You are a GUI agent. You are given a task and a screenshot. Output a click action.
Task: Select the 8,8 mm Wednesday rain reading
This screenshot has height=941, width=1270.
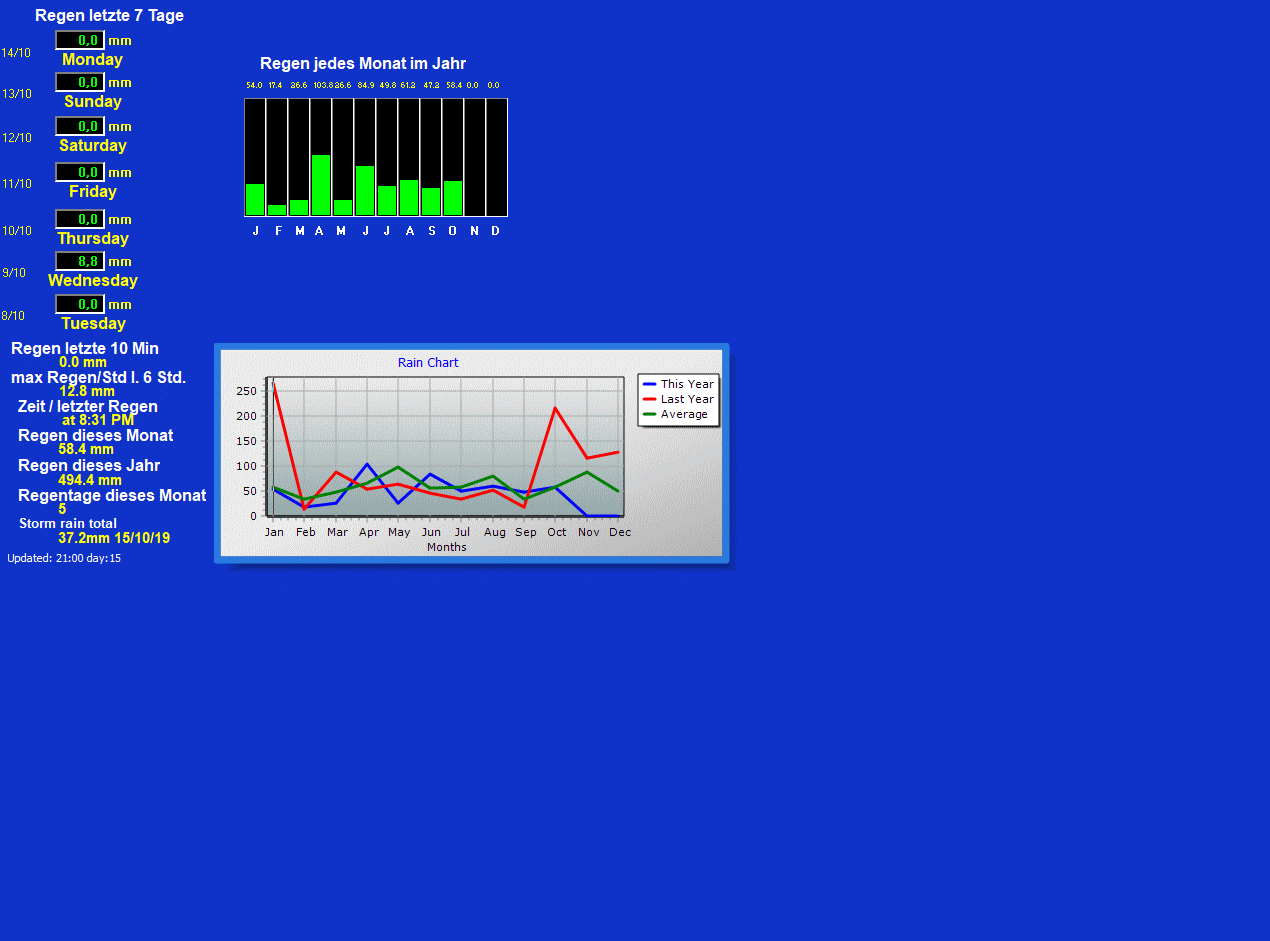[x=80, y=261]
